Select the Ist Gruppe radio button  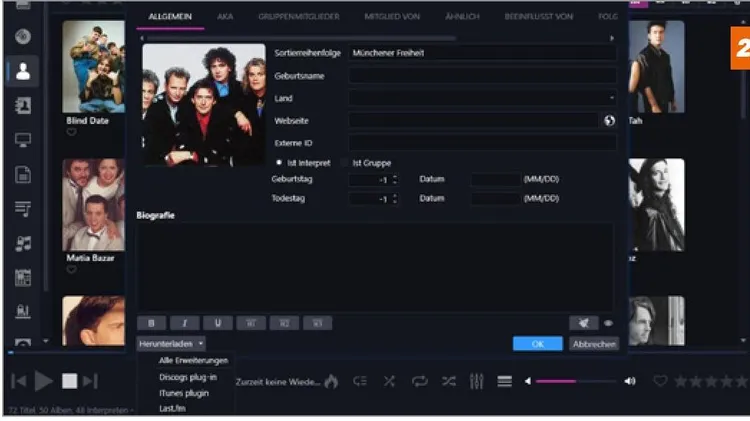[344, 163]
